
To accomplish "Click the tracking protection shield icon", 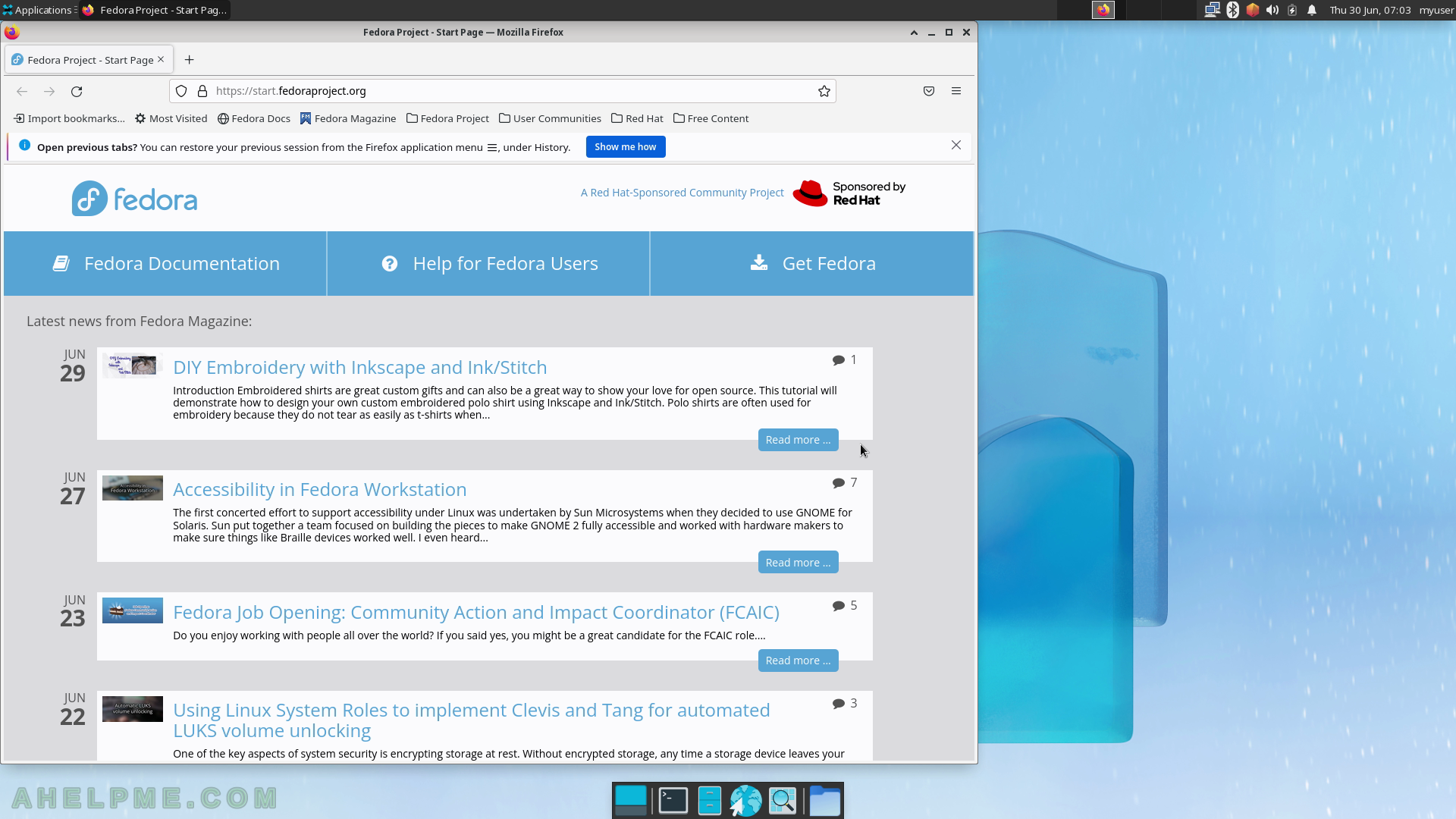I will point(181,91).
